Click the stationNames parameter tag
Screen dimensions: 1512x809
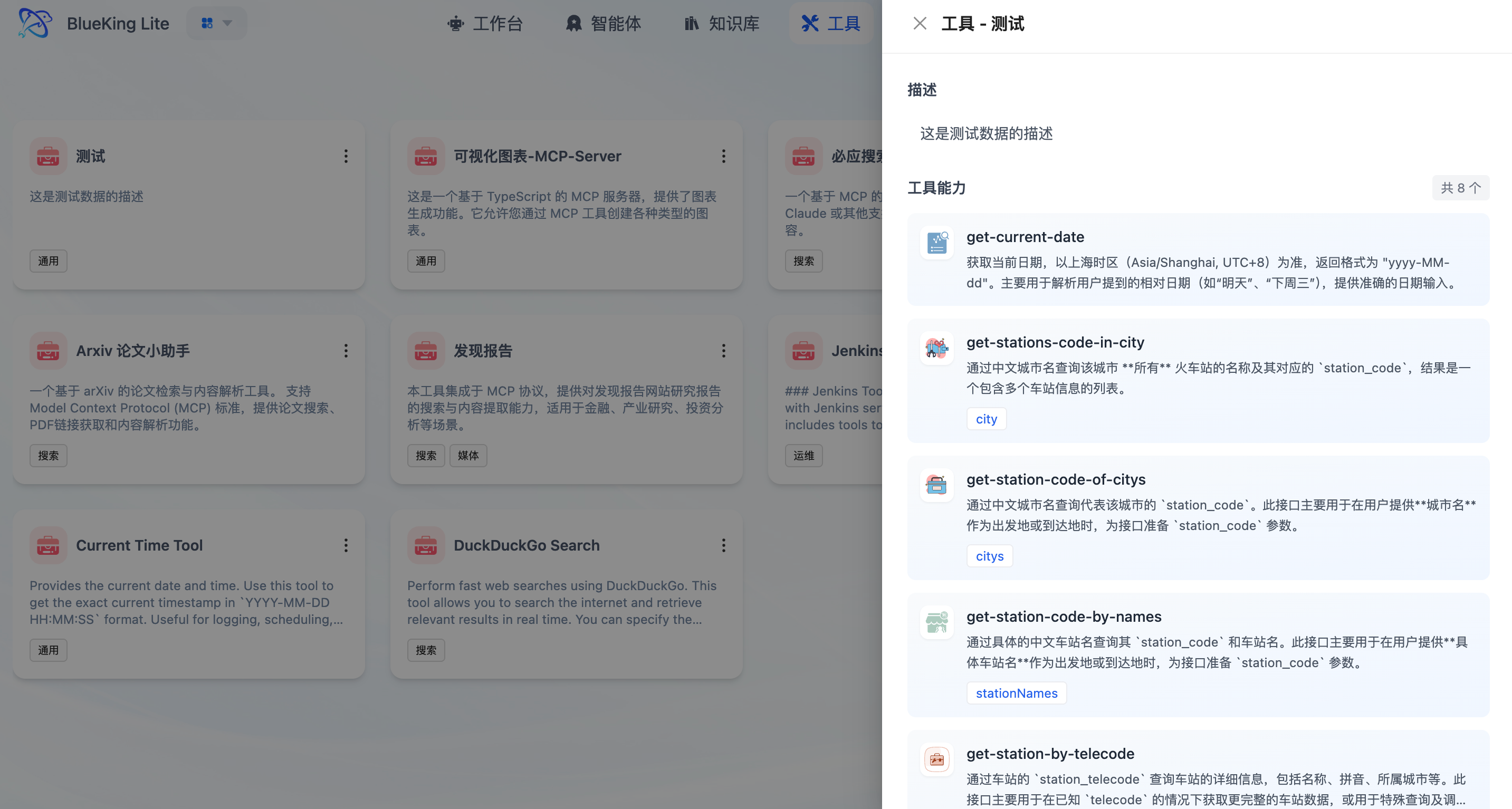pos(1016,694)
